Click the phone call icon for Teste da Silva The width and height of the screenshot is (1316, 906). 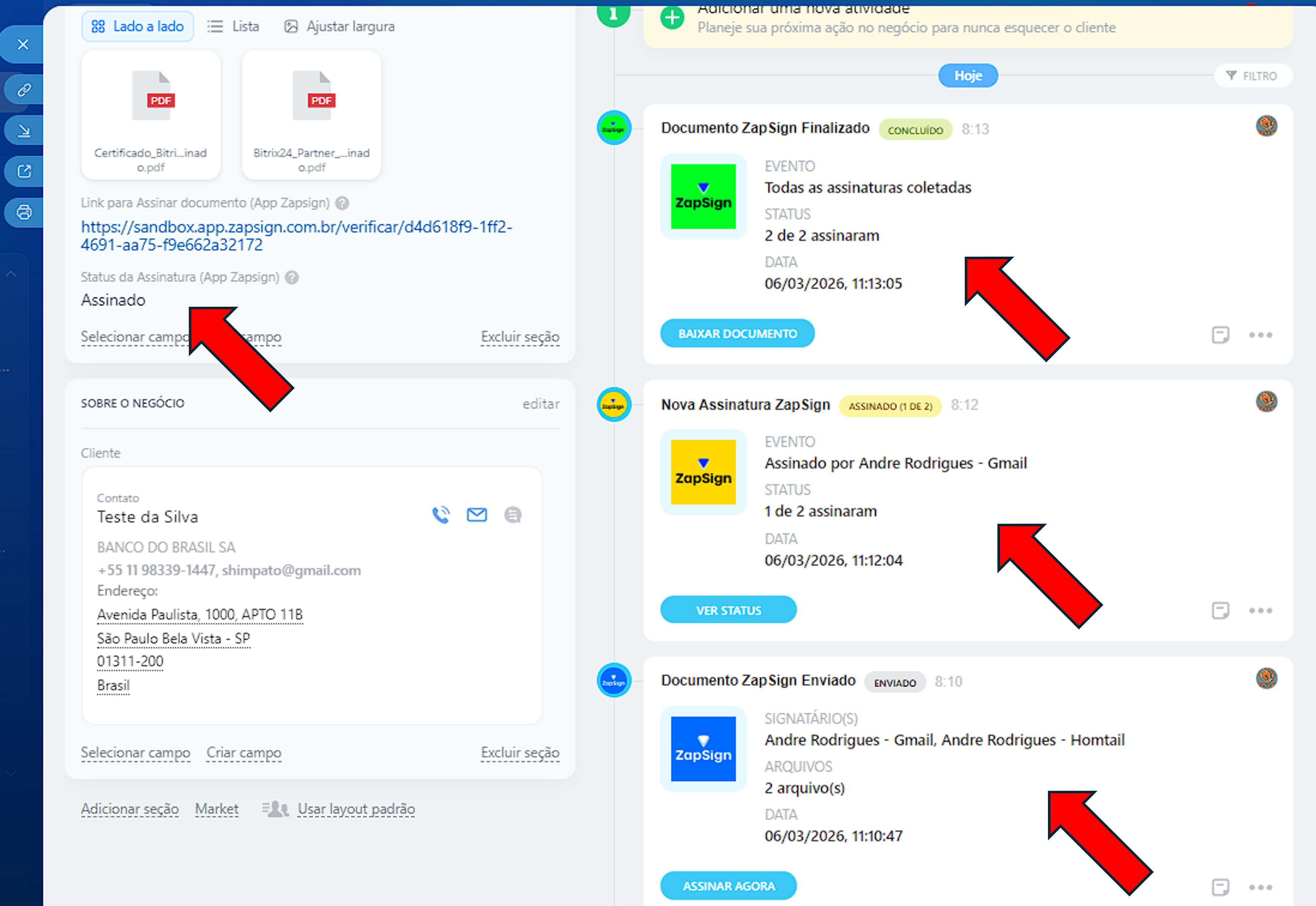pyautogui.click(x=440, y=514)
